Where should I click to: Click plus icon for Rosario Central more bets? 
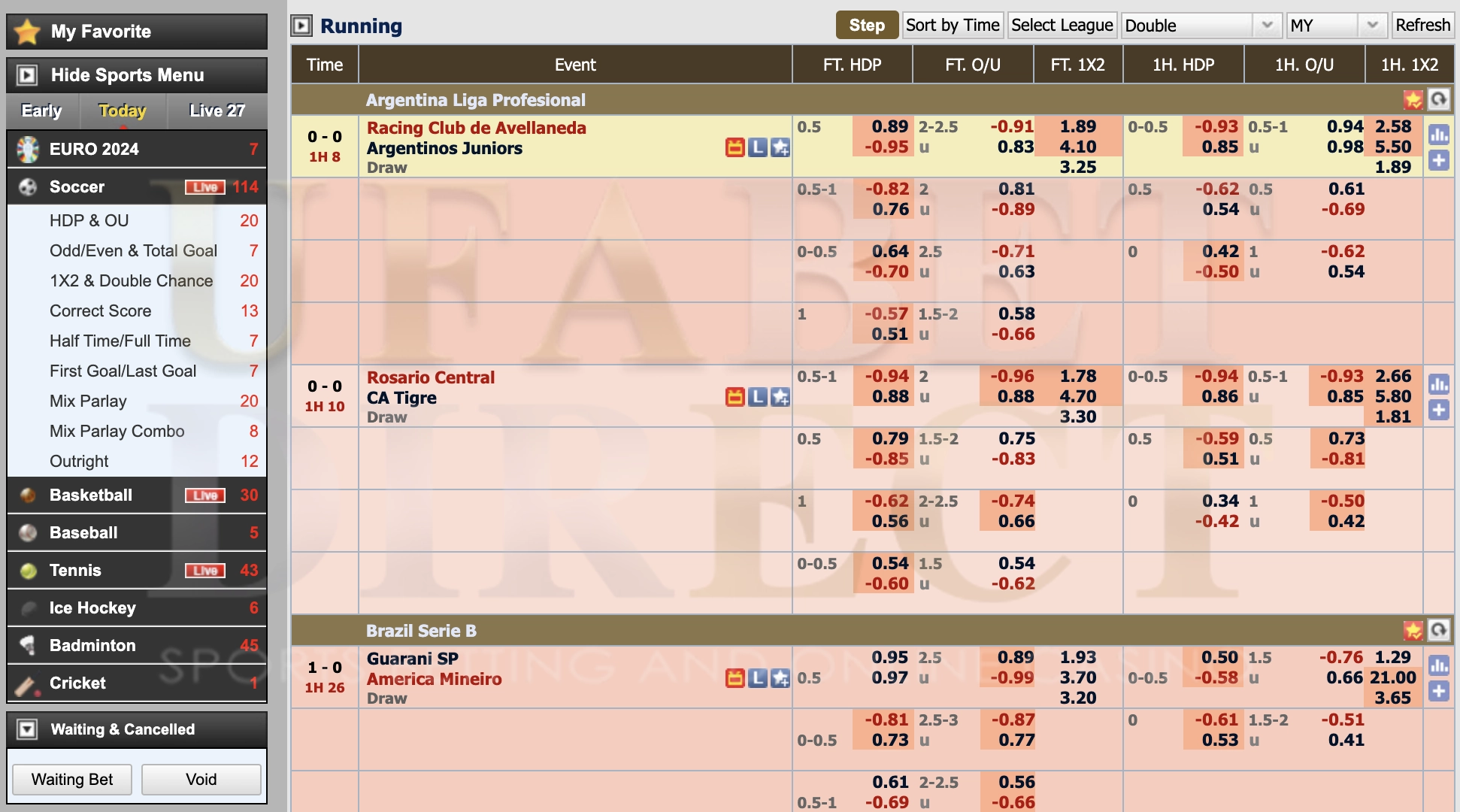1438,410
